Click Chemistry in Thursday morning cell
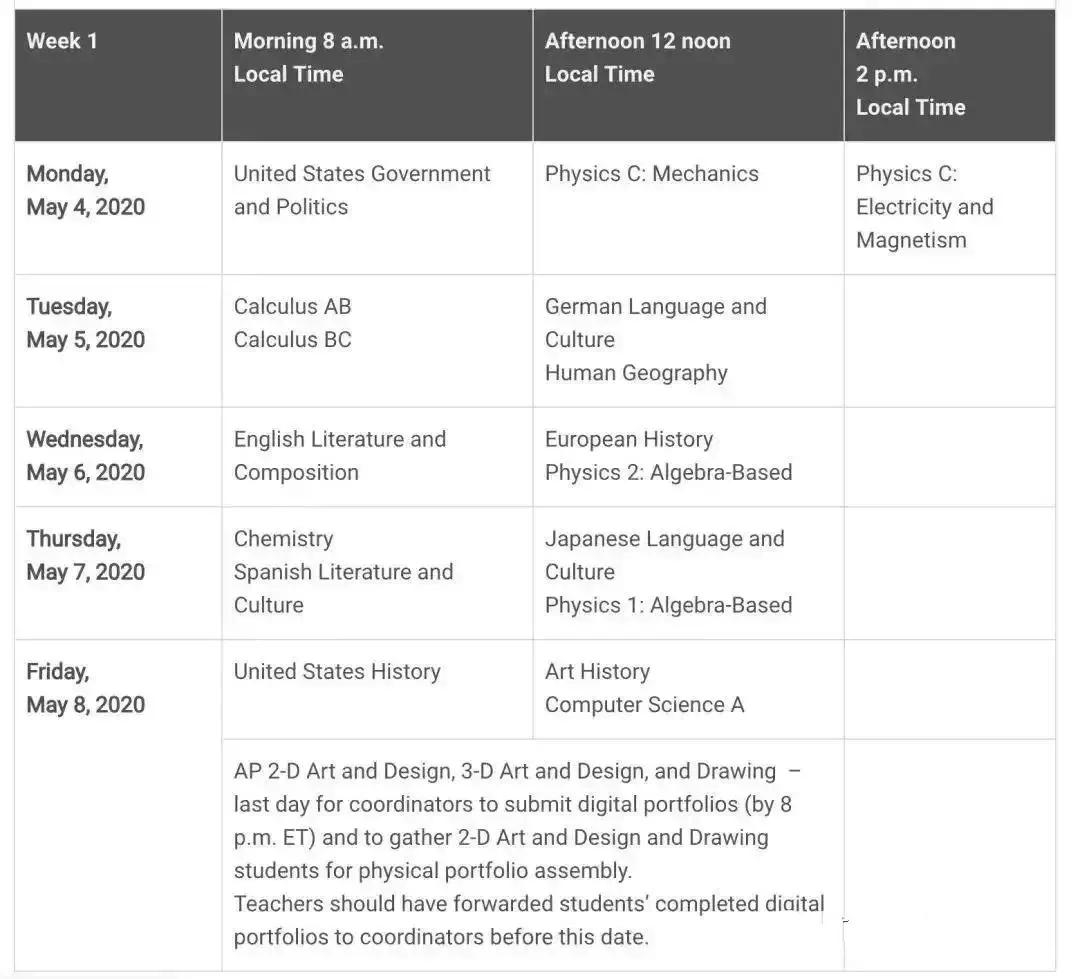1080x979 pixels. [283, 539]
